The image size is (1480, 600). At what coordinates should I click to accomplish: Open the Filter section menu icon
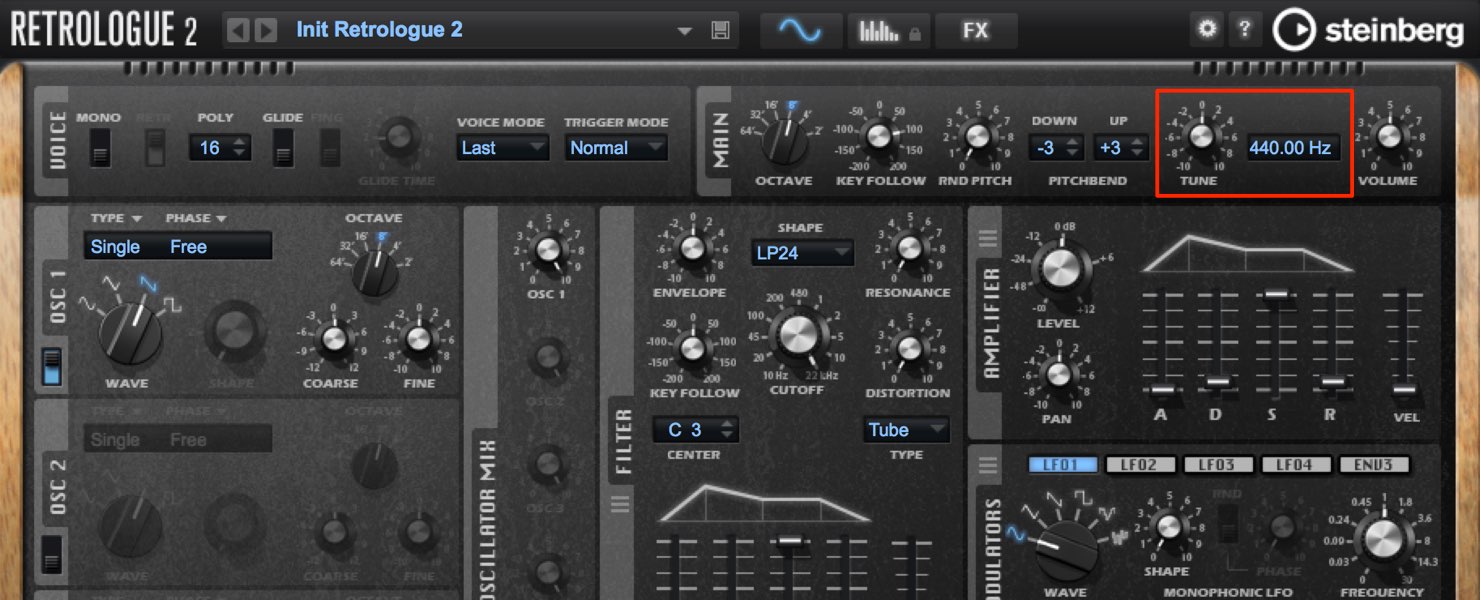click(621, 503)
